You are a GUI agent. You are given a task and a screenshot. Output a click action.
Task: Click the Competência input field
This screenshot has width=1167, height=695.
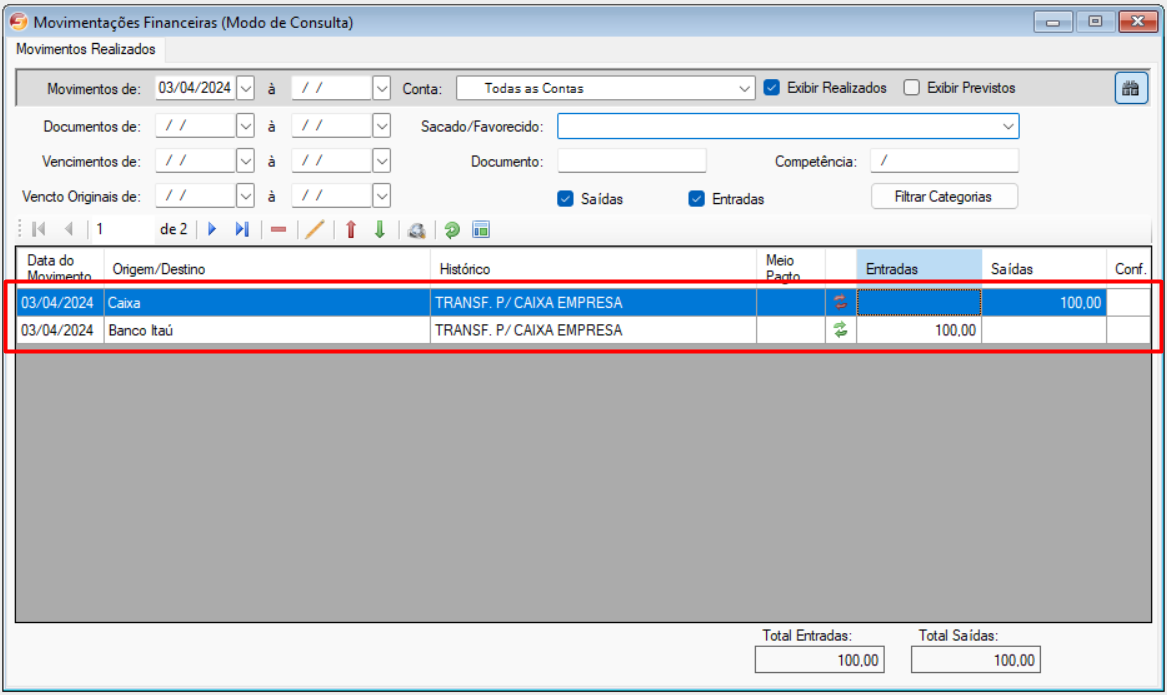(944, 161)
